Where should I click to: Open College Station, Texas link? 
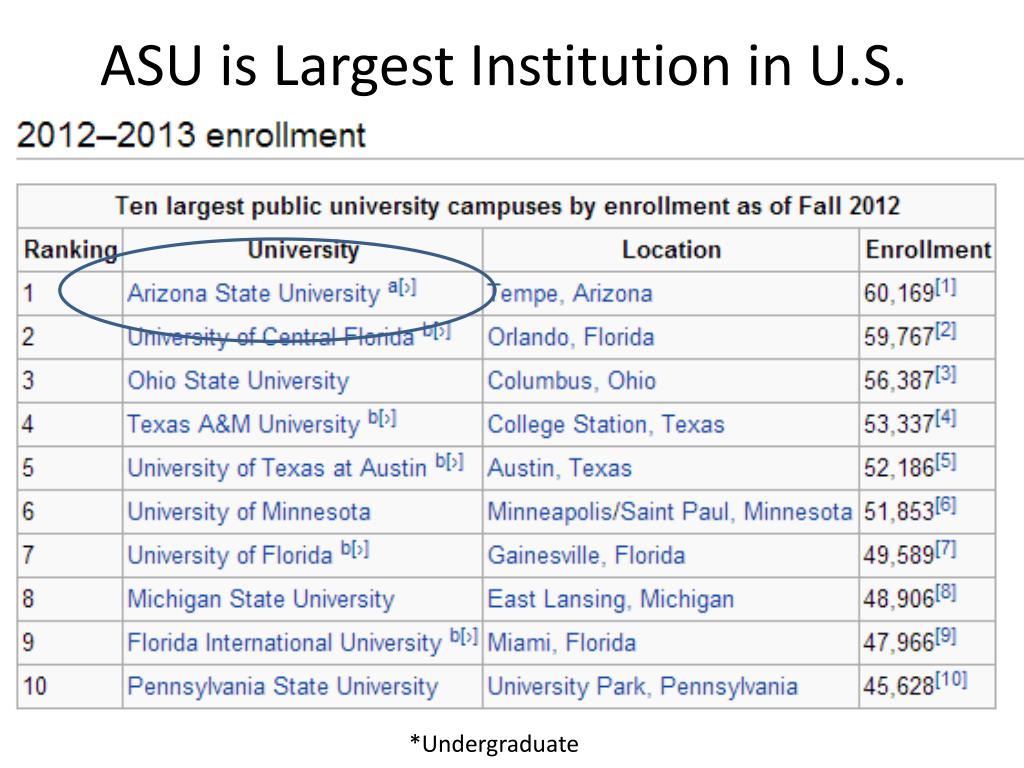point(606,424)
